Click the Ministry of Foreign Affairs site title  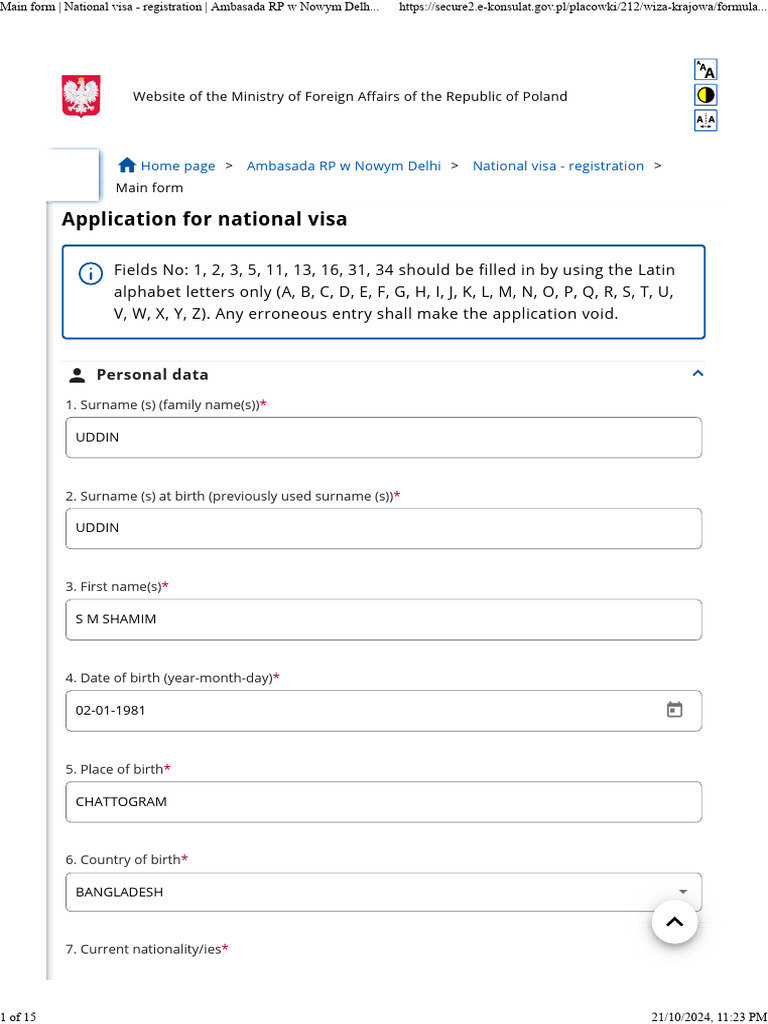(x=350, y=97)
